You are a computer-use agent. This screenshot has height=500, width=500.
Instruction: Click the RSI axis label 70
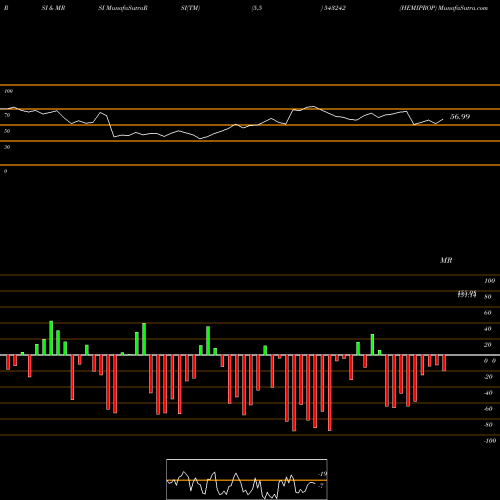(x=7, y=115)
